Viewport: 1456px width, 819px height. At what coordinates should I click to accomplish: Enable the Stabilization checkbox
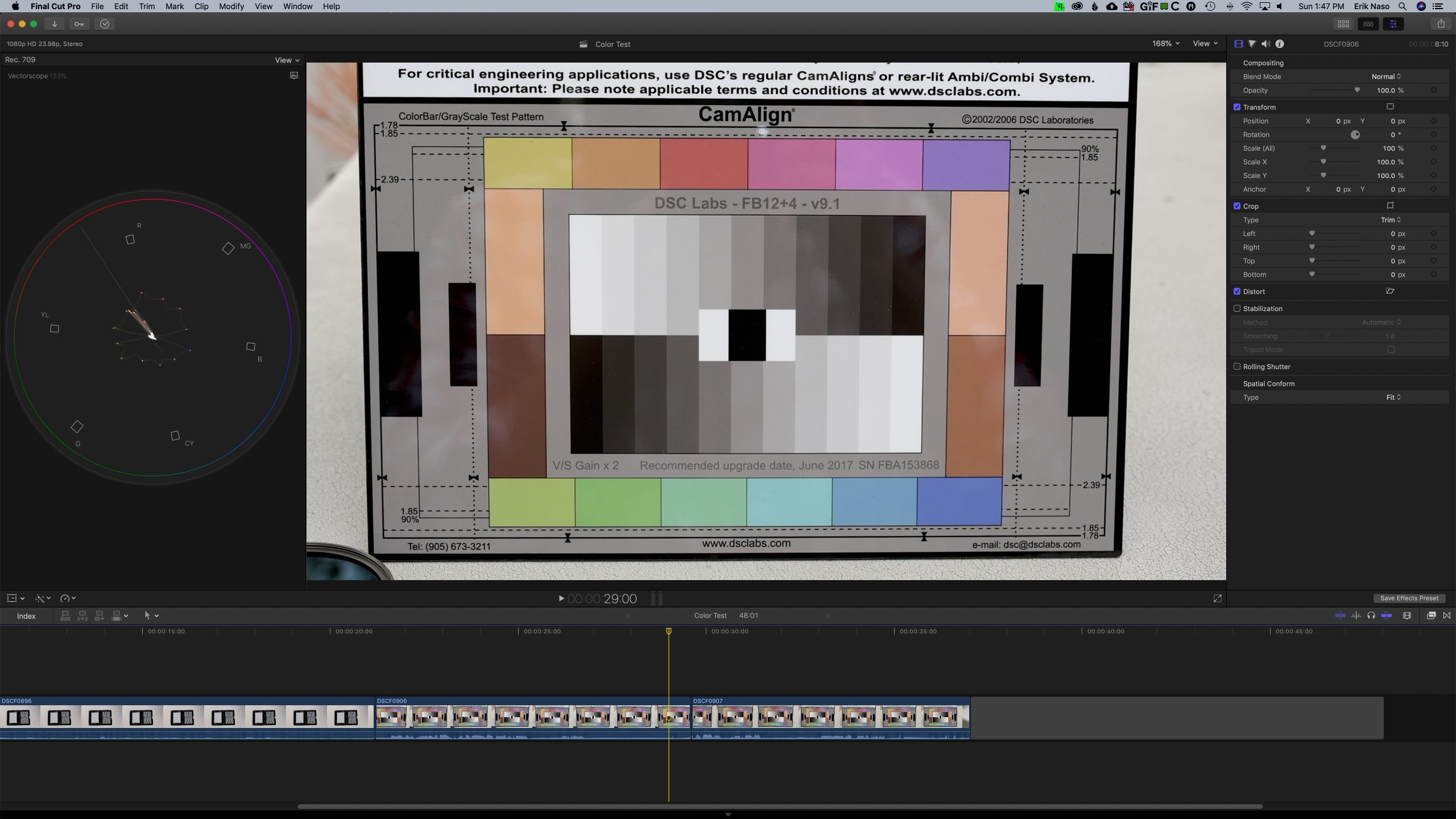tap(1237, 308)
